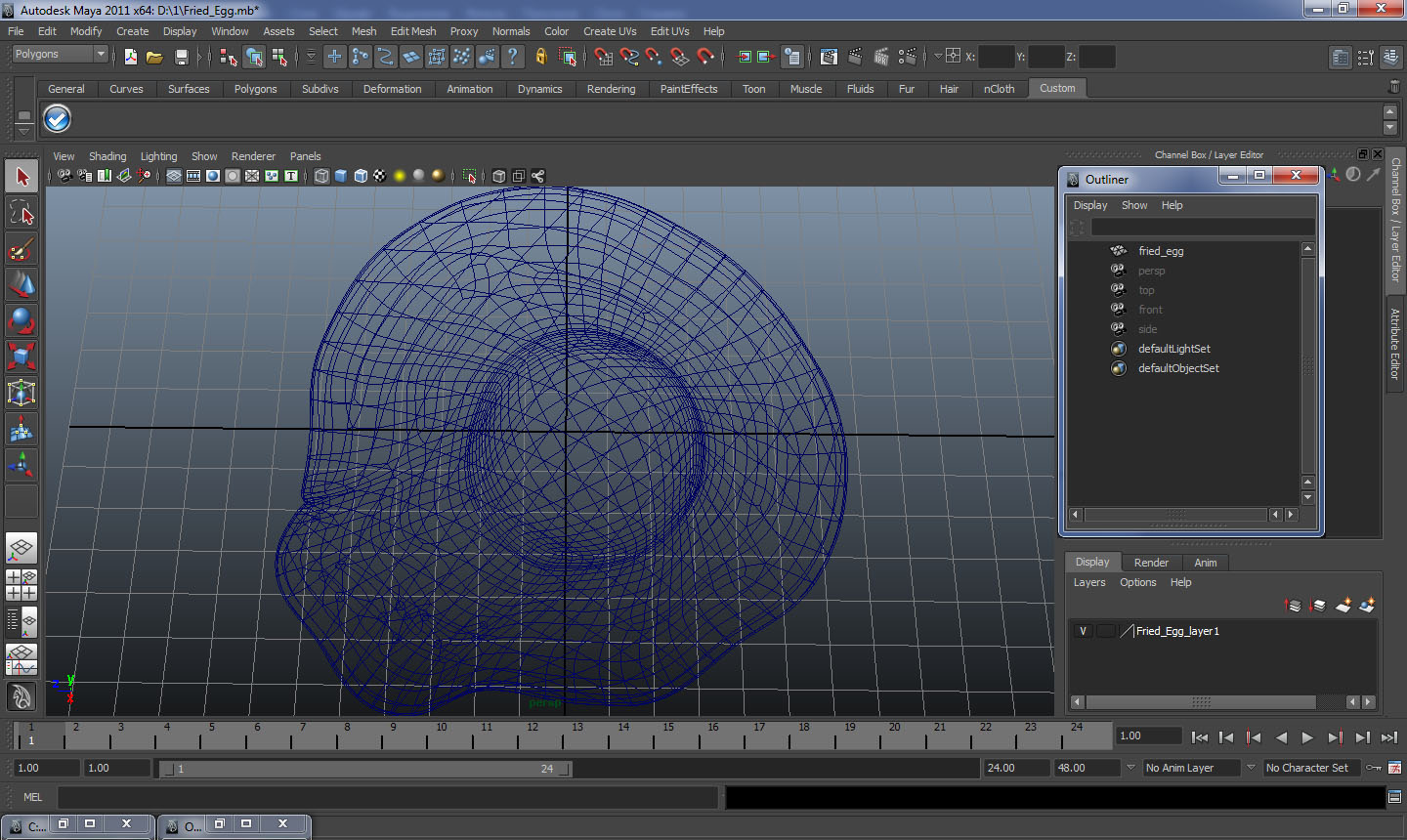1407x840 pixels.
Task: Toggle Snap to grids magnet
Action: click(604, 57)
